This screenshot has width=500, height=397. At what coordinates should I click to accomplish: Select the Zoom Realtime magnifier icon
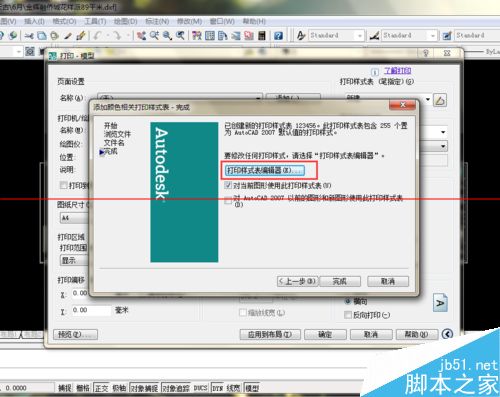tap(154, 35)
